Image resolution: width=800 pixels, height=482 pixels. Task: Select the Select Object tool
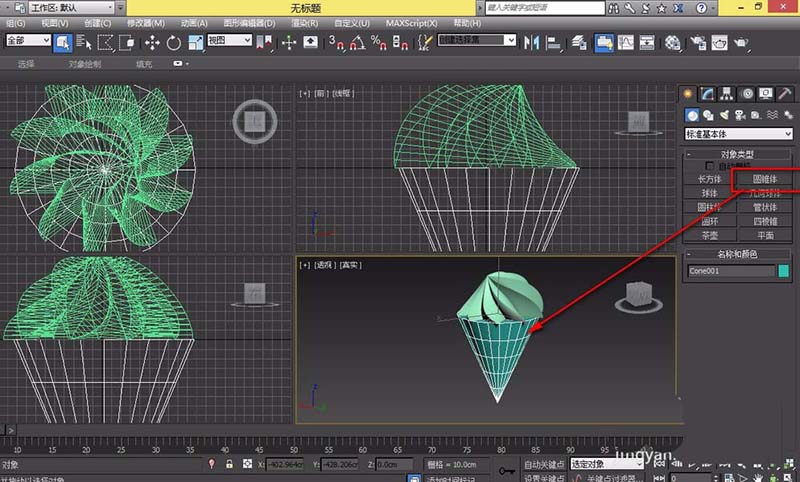click(x=63, y=42)
